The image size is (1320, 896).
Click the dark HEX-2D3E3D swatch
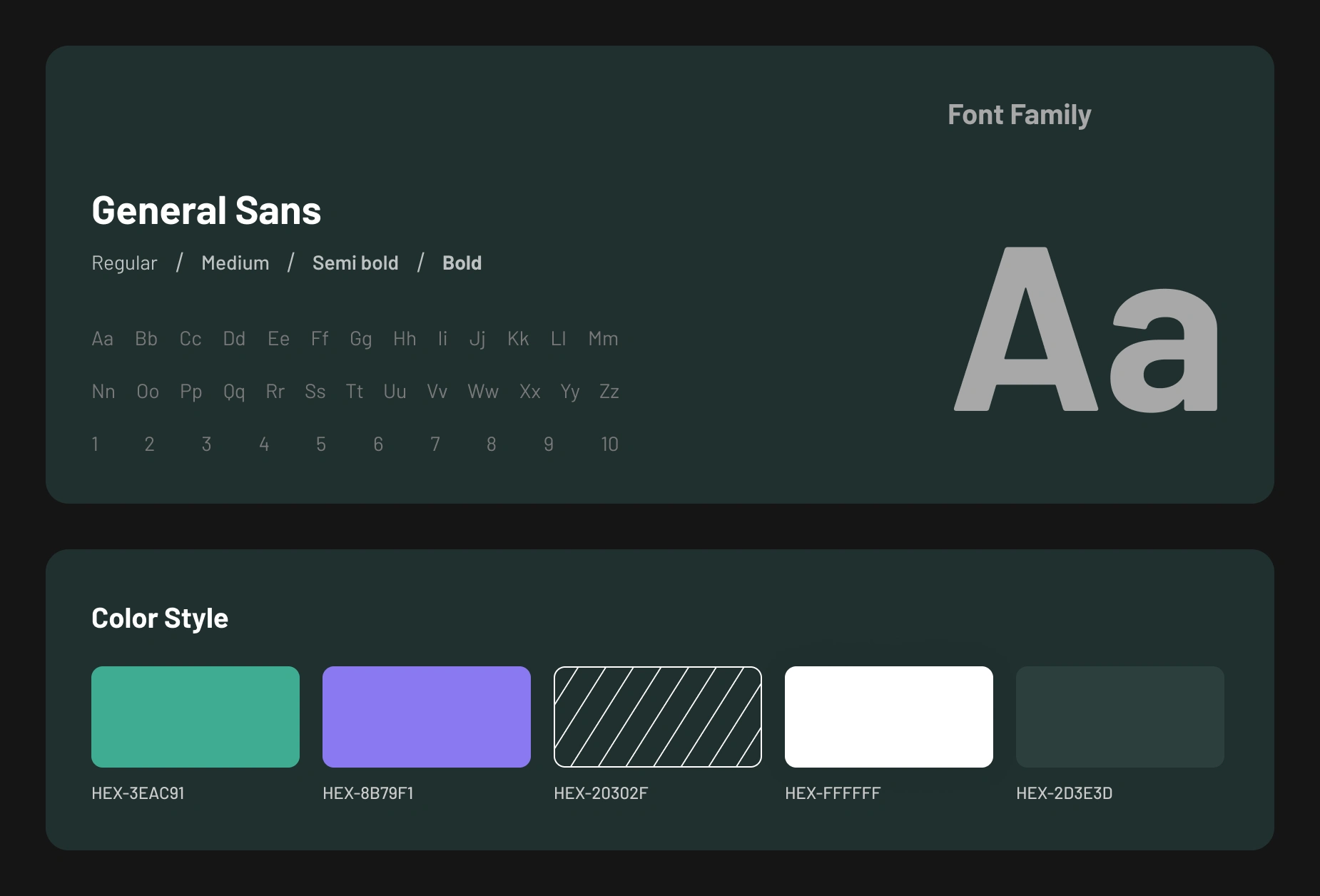pyautogui.click(x=1120, y=717)
